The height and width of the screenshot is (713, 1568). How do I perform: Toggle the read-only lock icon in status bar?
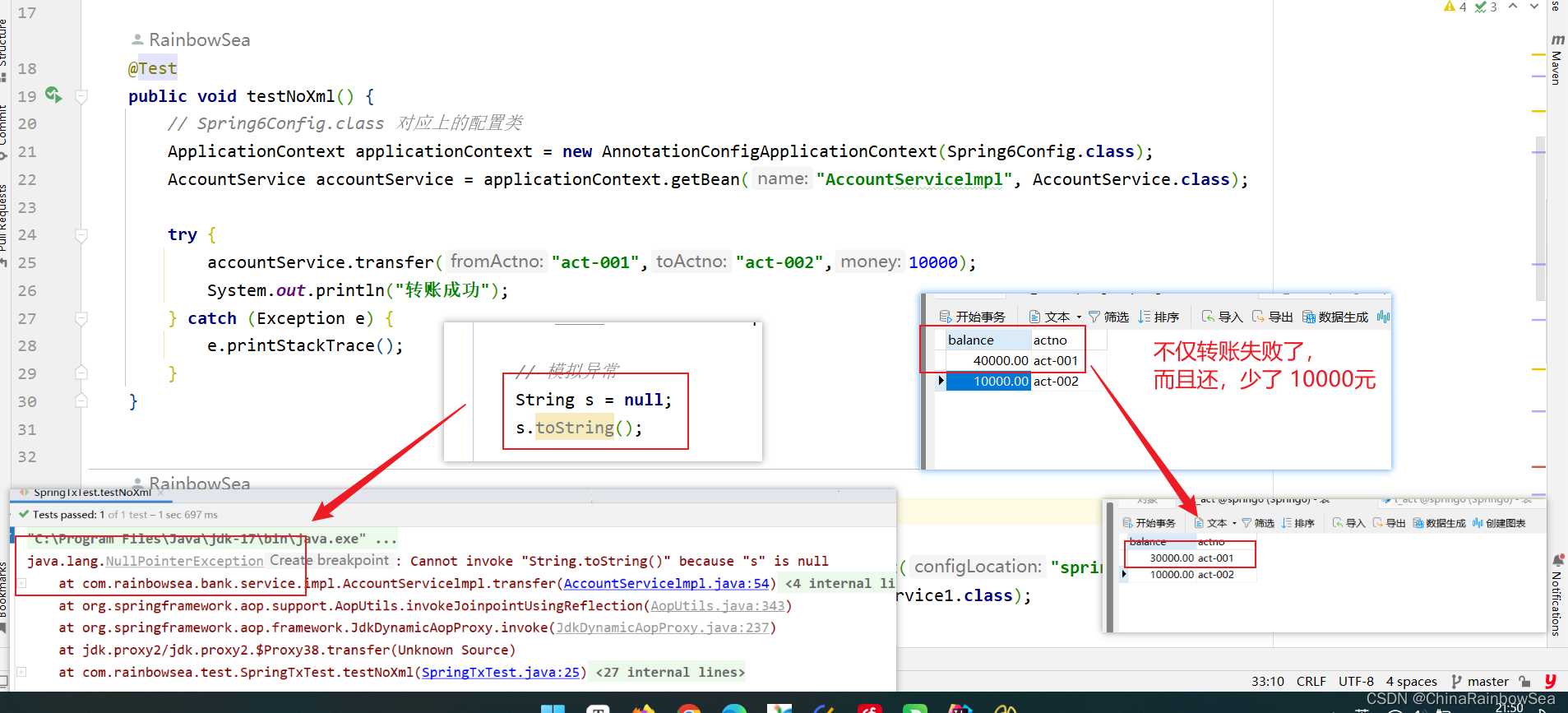click(1524, 681)
